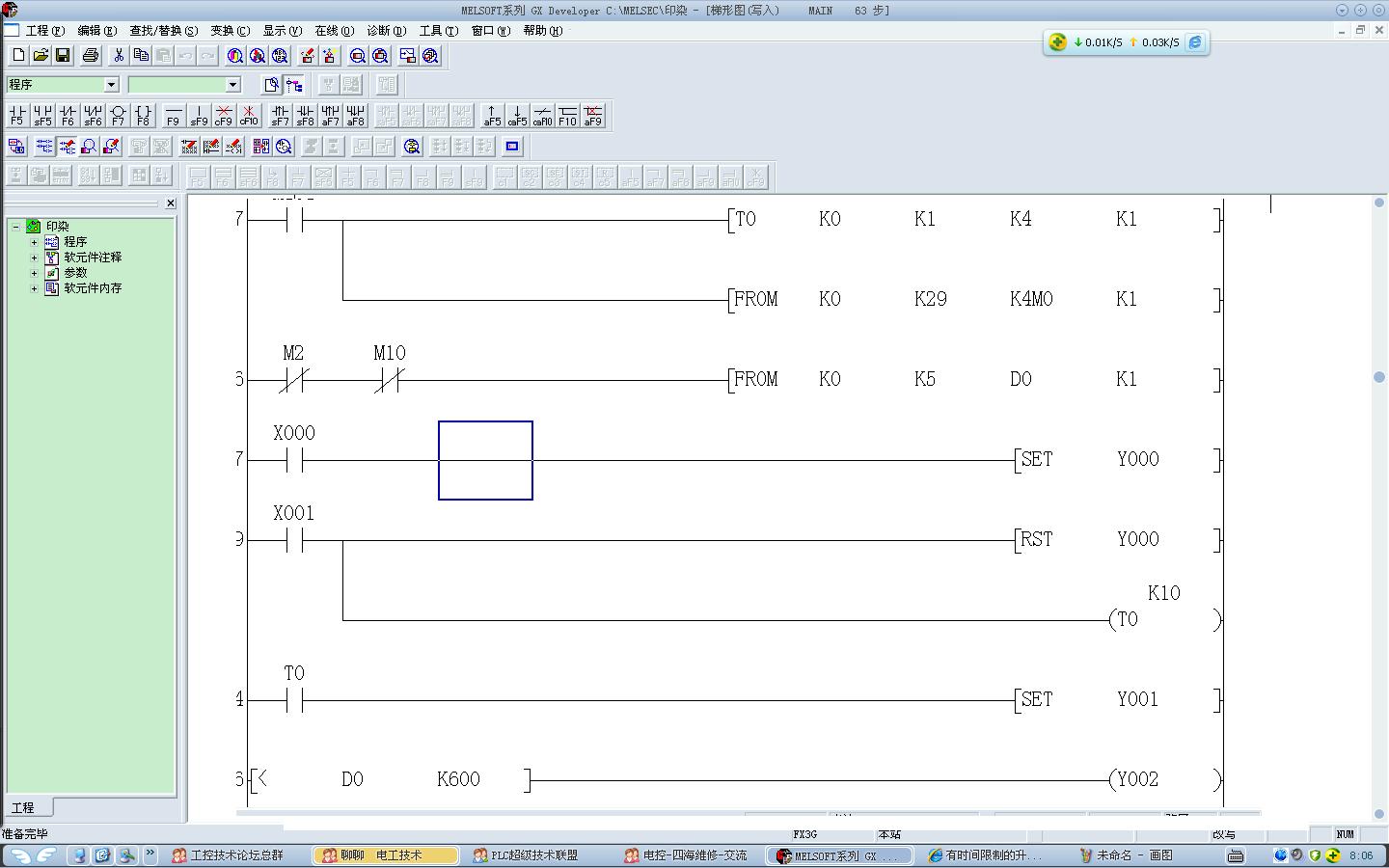Delete vertical line using cF10 icon
1389x868 pixels.
point(249,116)
